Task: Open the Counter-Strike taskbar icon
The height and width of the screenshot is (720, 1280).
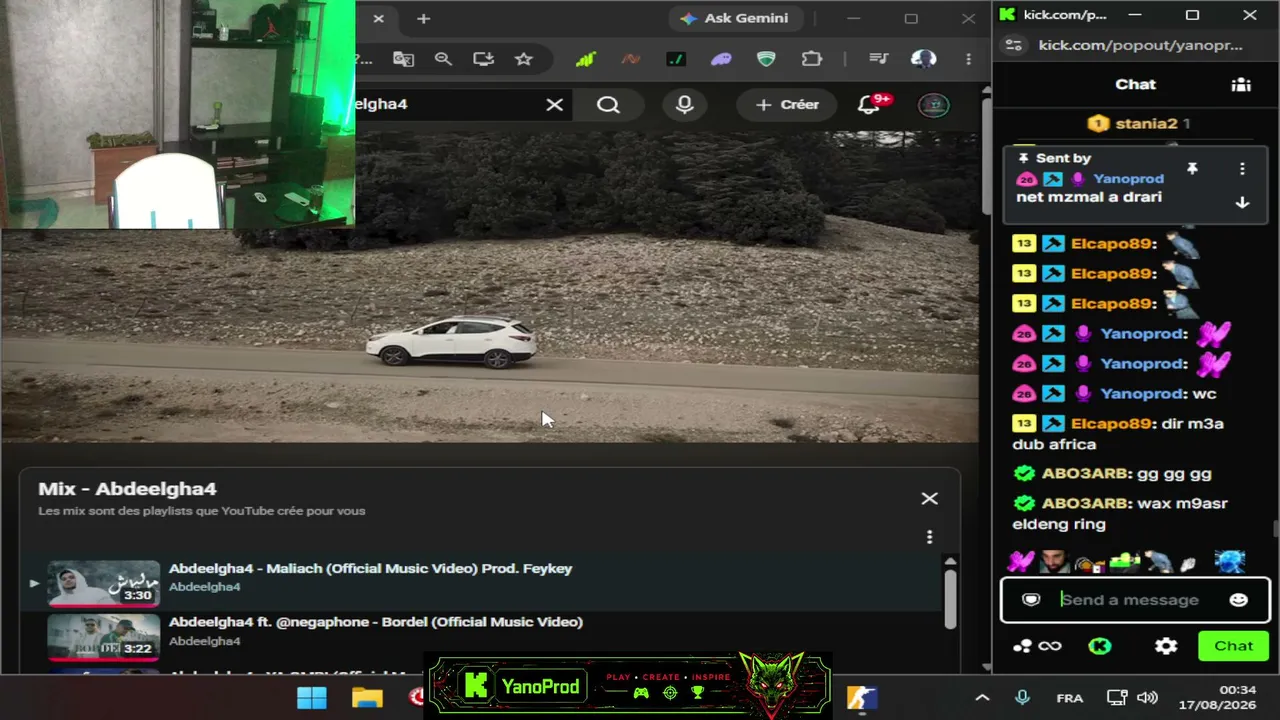Action: click(861, 697)
